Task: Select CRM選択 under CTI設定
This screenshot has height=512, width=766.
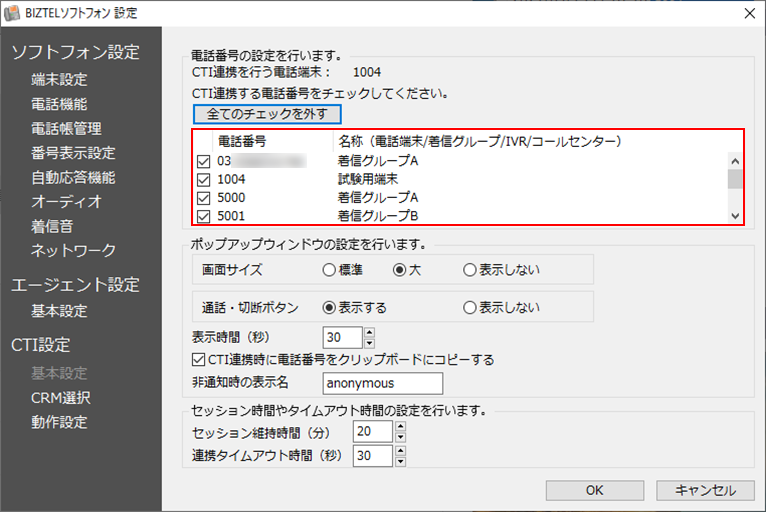Action: 61,398
